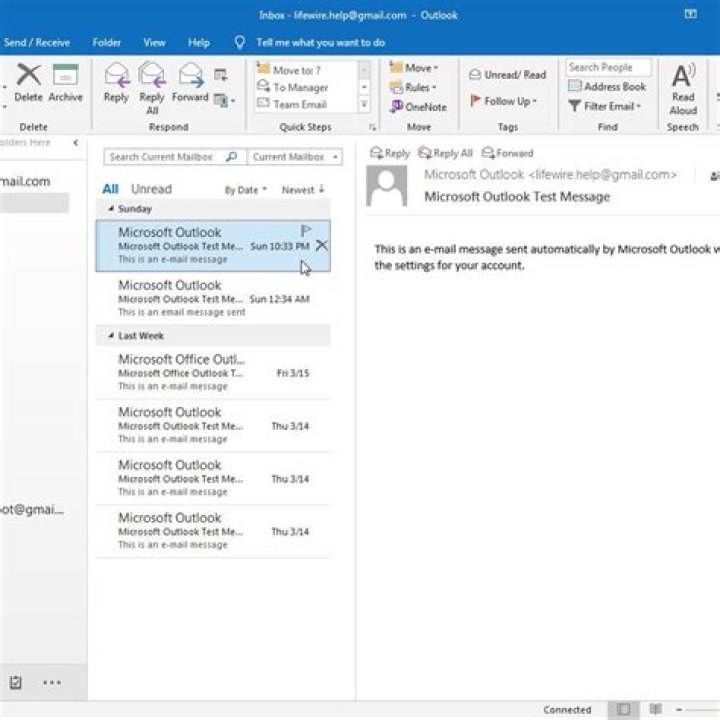Open the Microsoft Office Outlook Fri 3/15 message
The image size is (720, 720).
213,372
